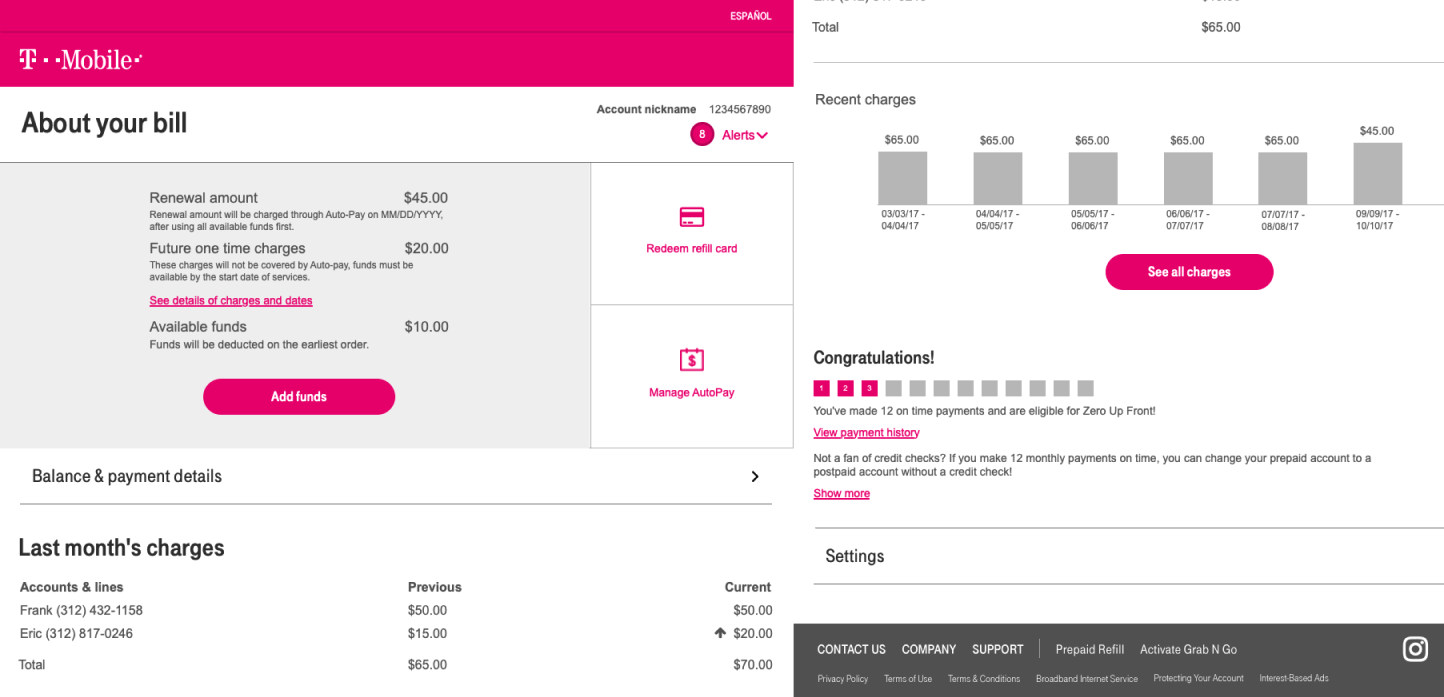Screen dimensions: 1444x697
Task: Open Contact Us in the footer
Action: (x=851, y=649)
